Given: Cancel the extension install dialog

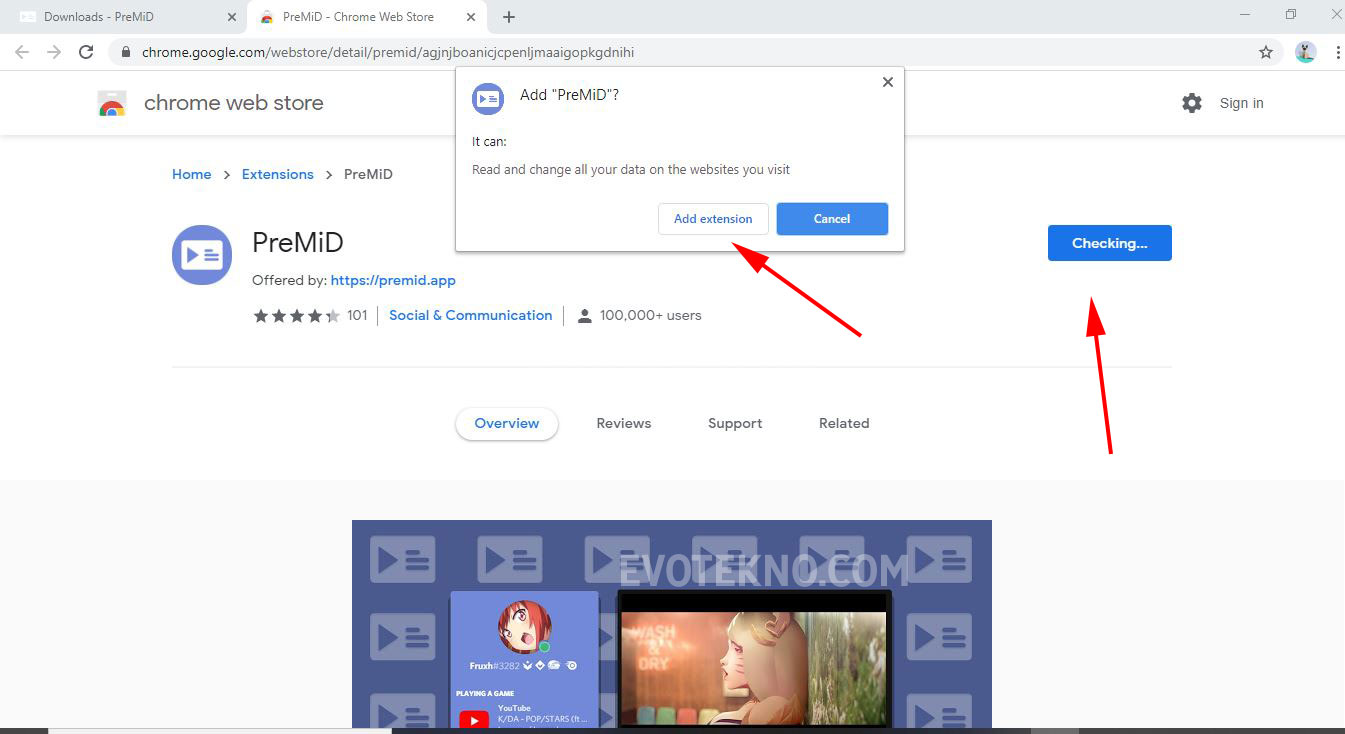Looking at the screenshot, I should tap(832, 219).
